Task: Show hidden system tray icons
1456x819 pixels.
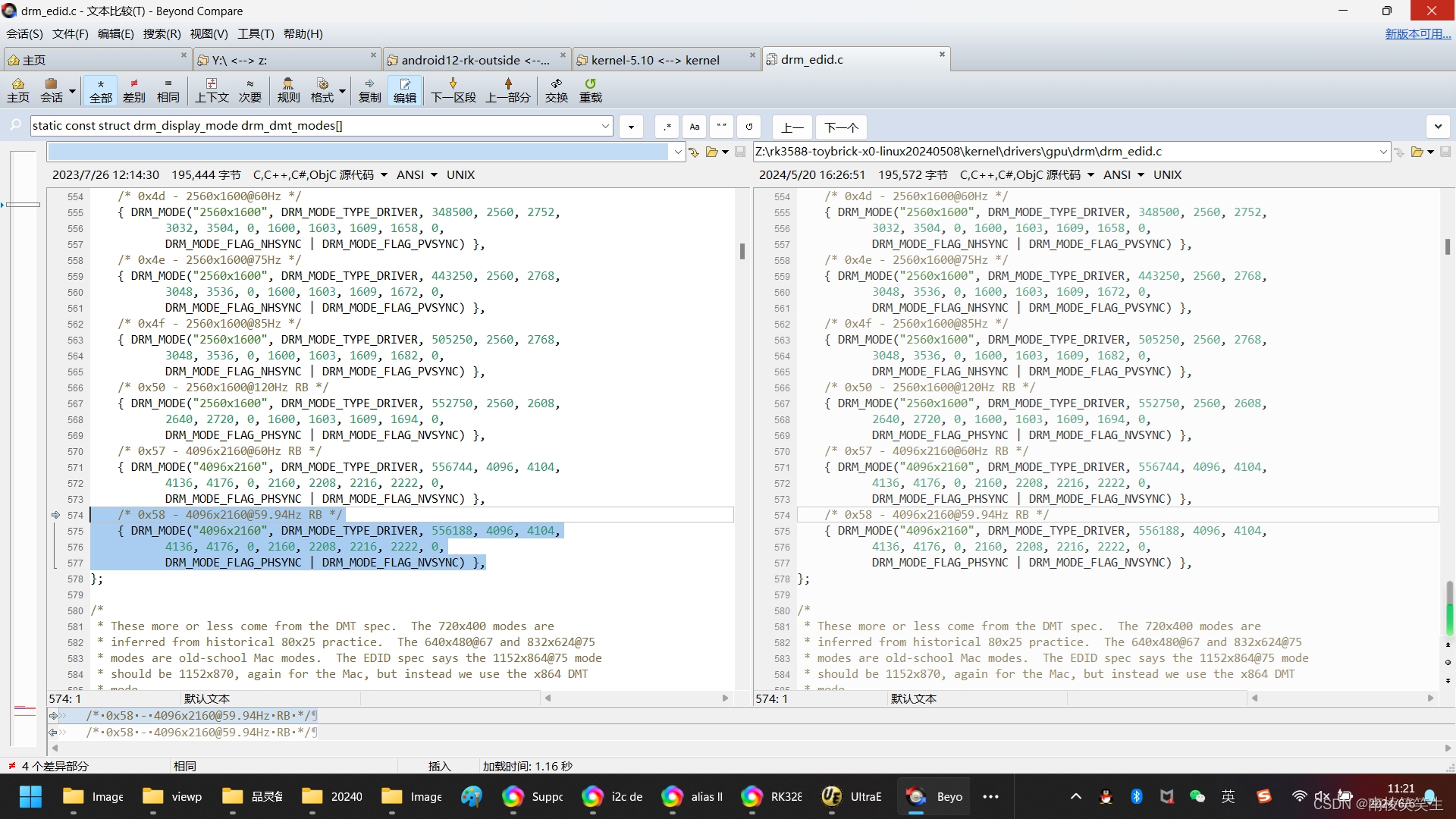Action: click(x=1076, y=796)
